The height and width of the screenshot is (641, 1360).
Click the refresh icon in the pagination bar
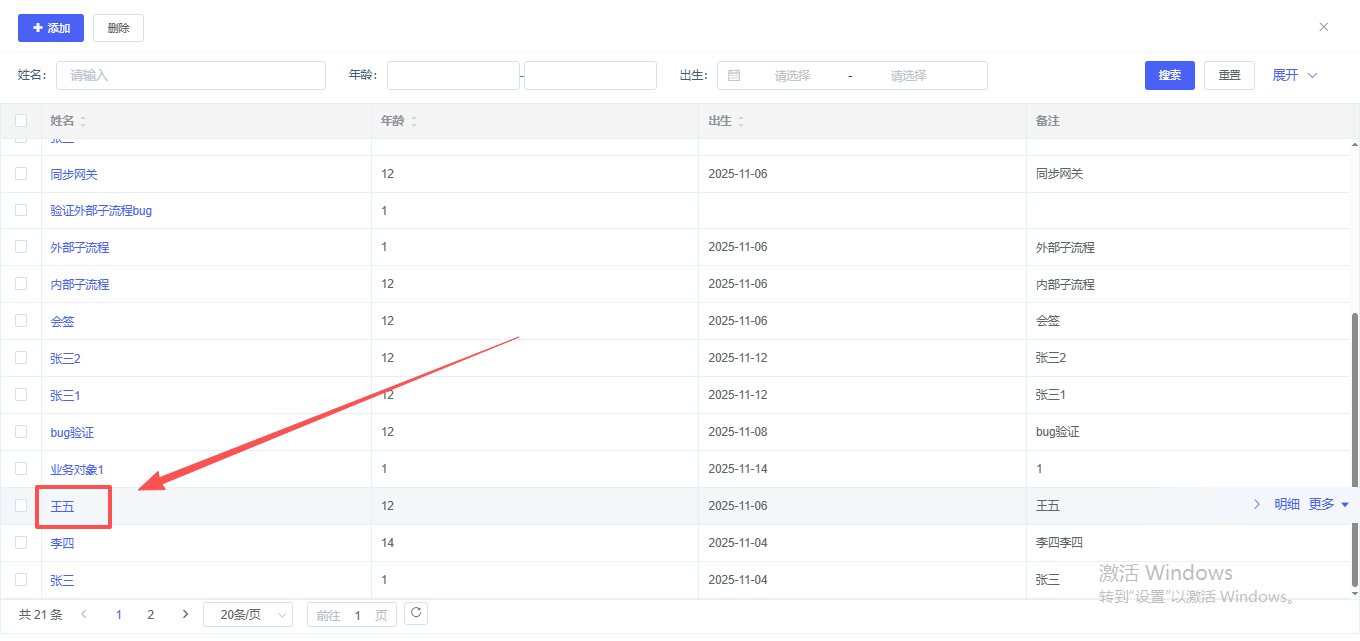(x=417, y=614)
